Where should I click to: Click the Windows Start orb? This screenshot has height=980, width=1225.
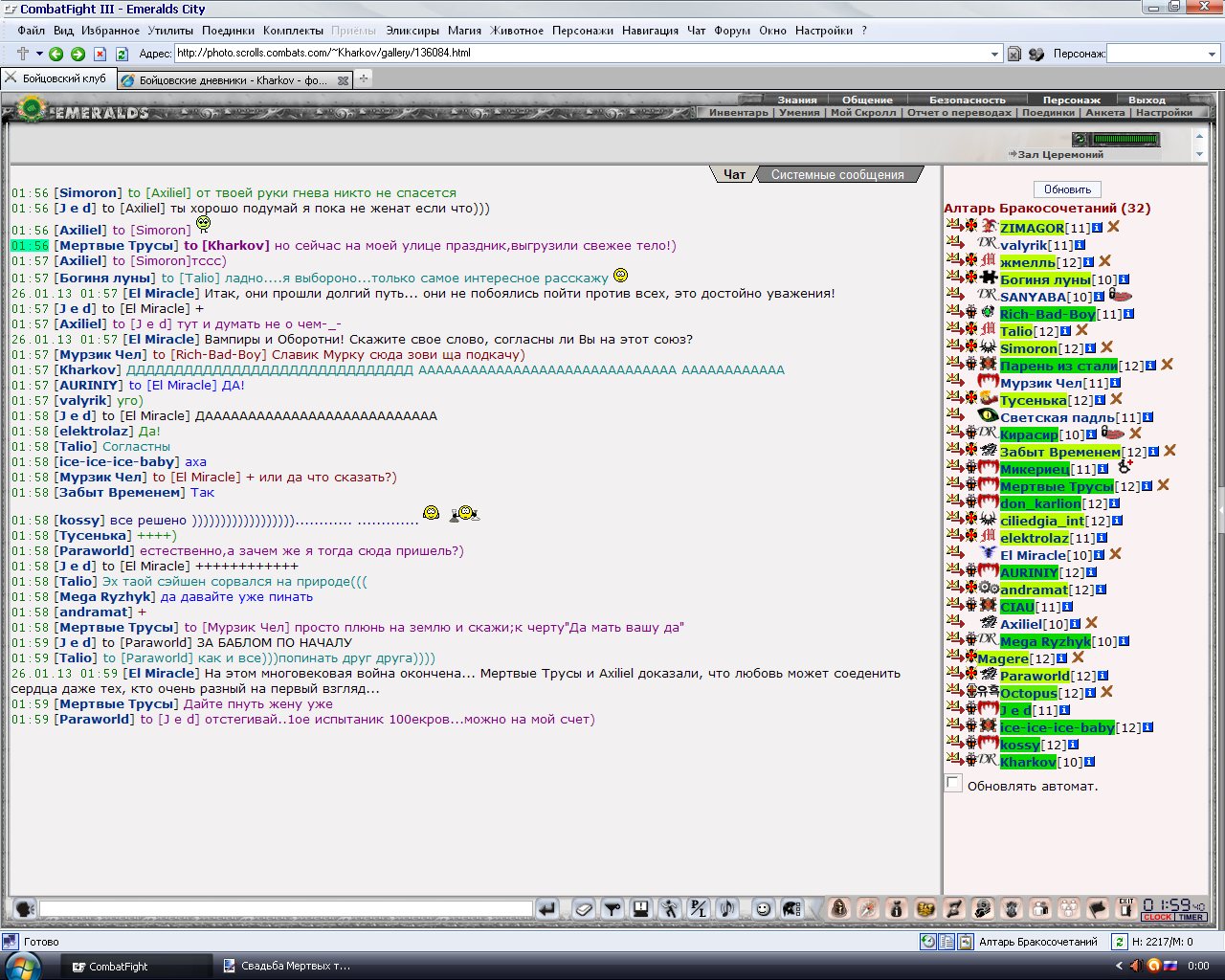tap(21, 966)
